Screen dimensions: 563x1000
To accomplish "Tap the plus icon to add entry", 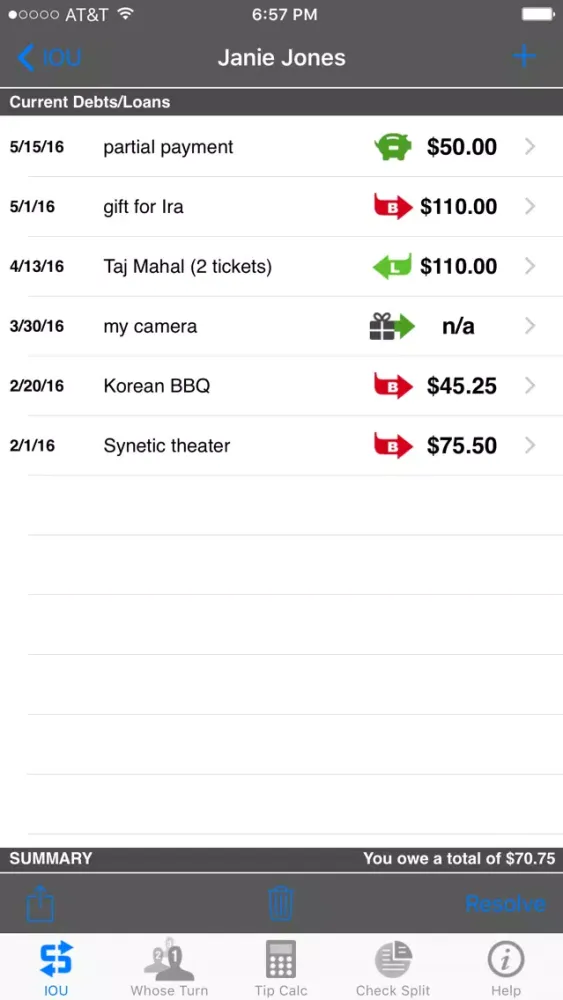I will (524, 57).
